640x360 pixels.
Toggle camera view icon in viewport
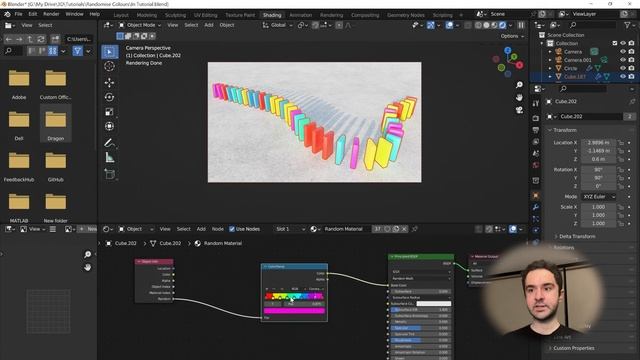(519, 110)
